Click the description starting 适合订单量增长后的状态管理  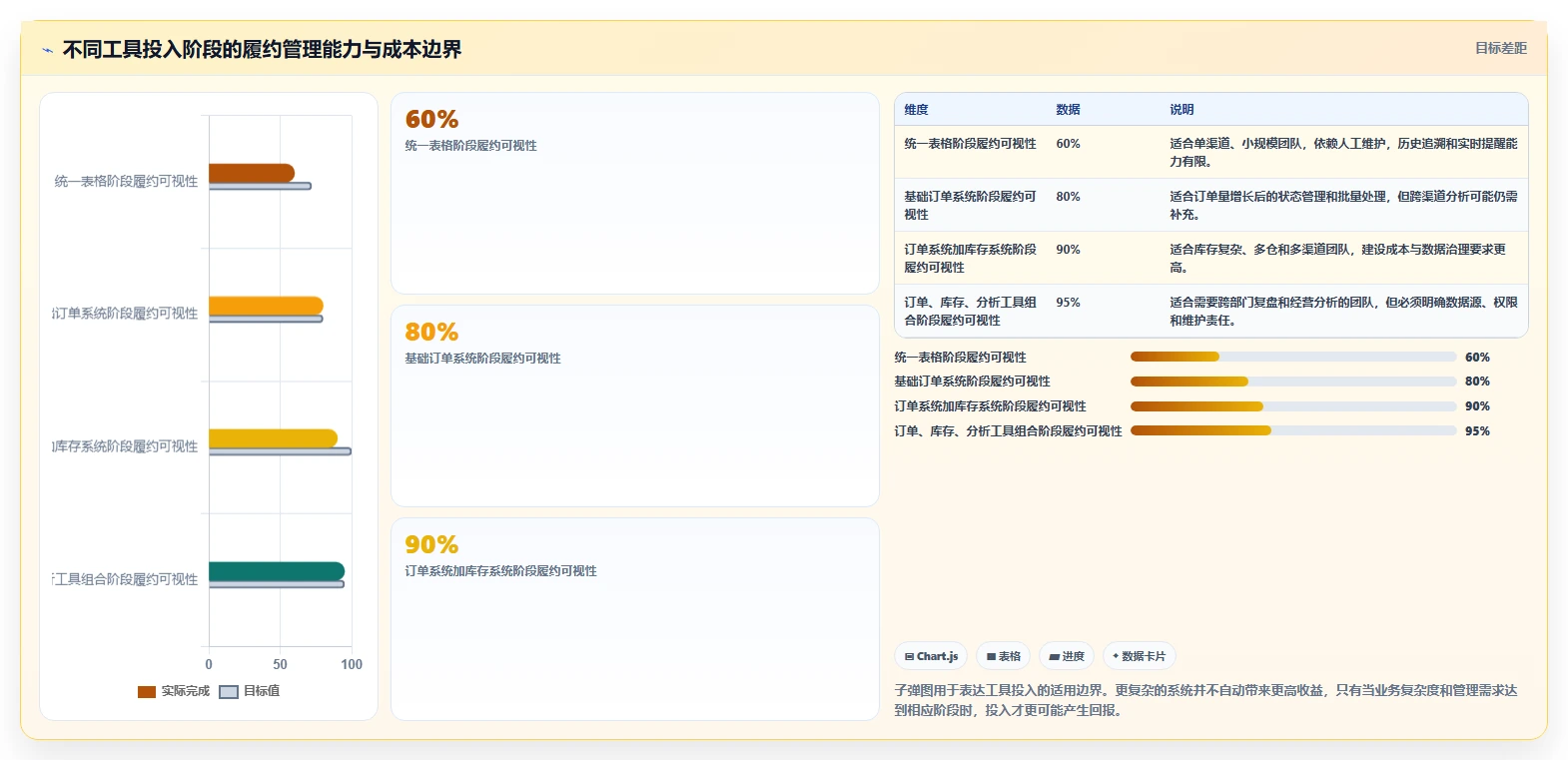point(1344,206)
